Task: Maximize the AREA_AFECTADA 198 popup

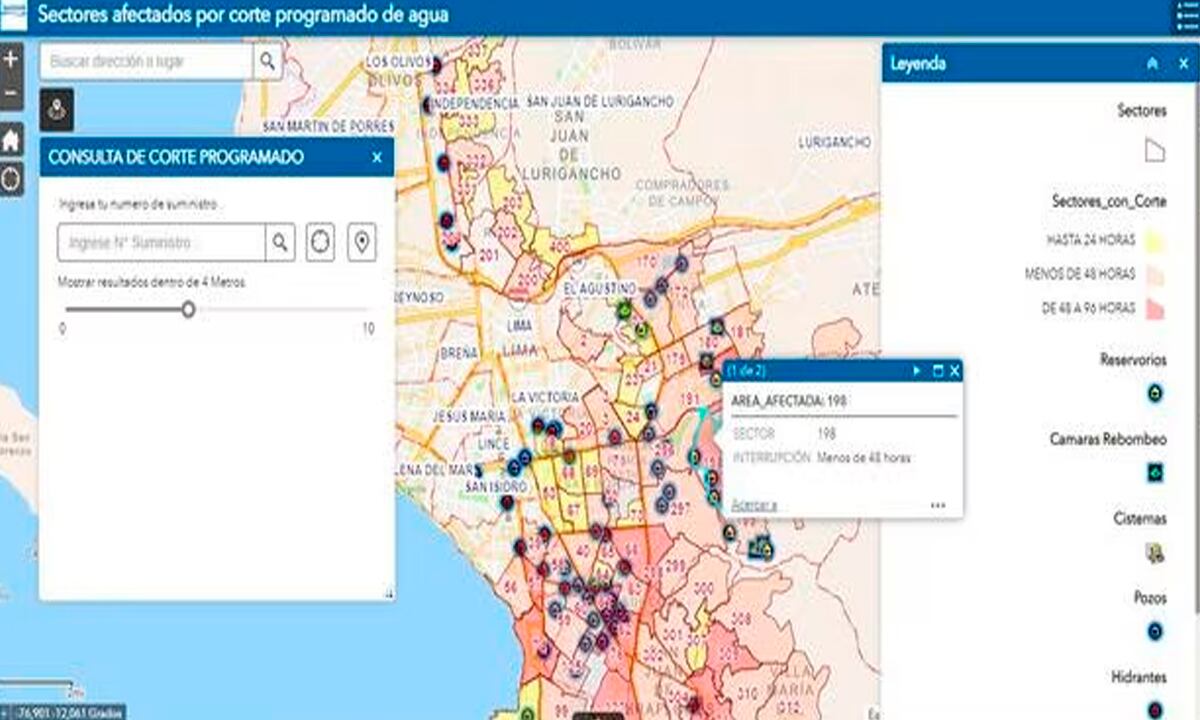Action: click(936, 370)
